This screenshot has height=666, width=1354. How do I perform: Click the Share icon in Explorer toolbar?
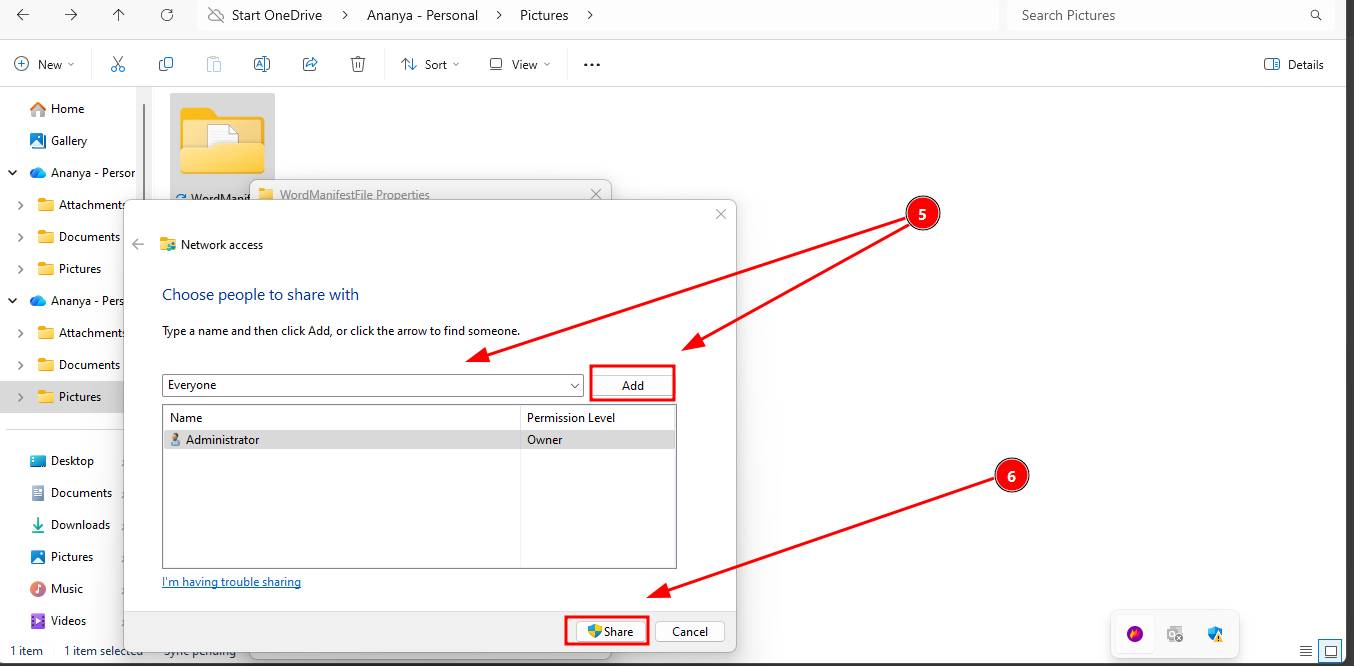tap(310, 64)
